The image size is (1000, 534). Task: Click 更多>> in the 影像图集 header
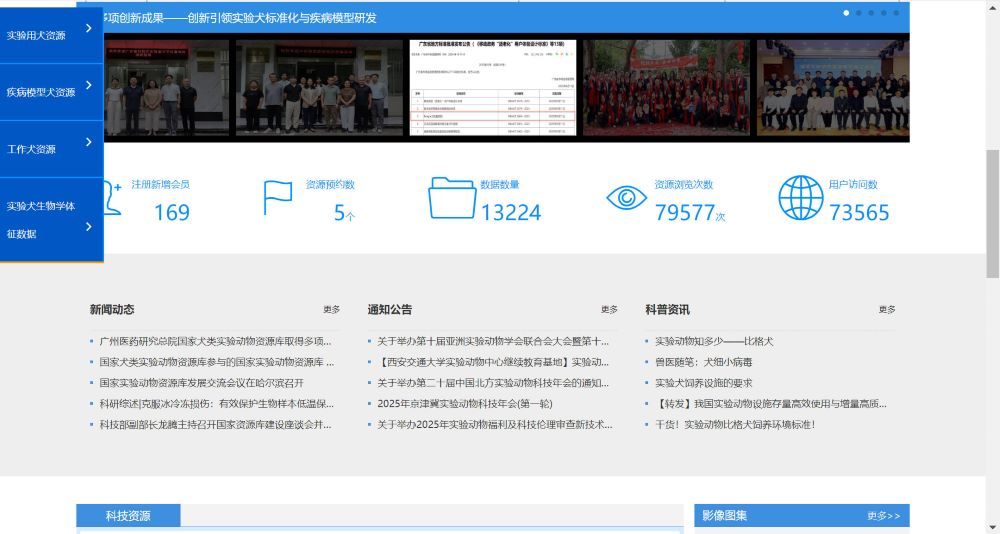[x=883, y=516]
